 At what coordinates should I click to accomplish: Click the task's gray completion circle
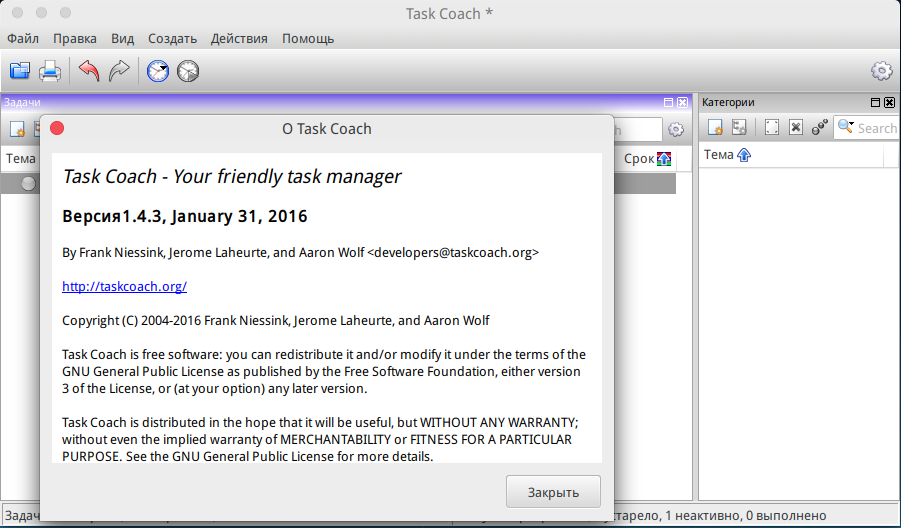28,183
